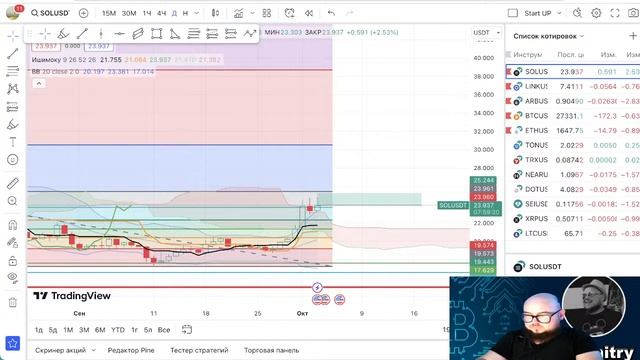Pick the parallel channel tool in floating toolbar
This screenshot has width=640, height=360.
click(x=138, y=33)
